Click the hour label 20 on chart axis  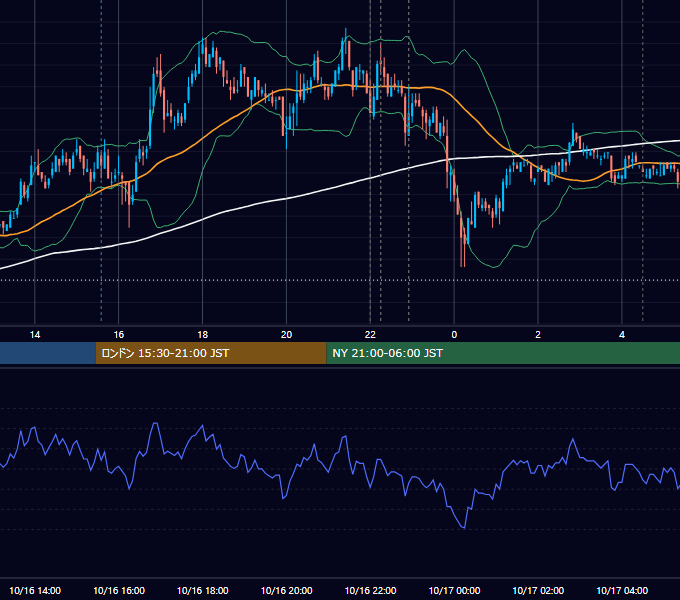point(286,335)
